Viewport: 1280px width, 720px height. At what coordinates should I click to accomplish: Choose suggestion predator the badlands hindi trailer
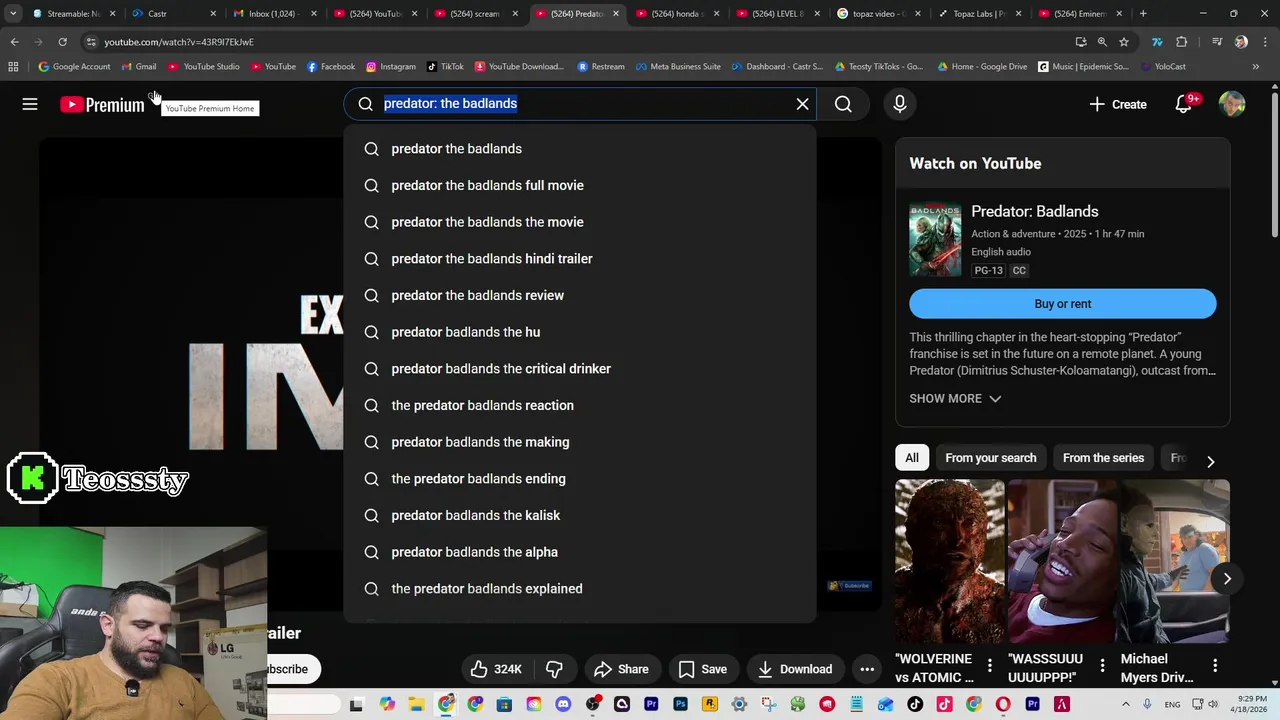580,259
